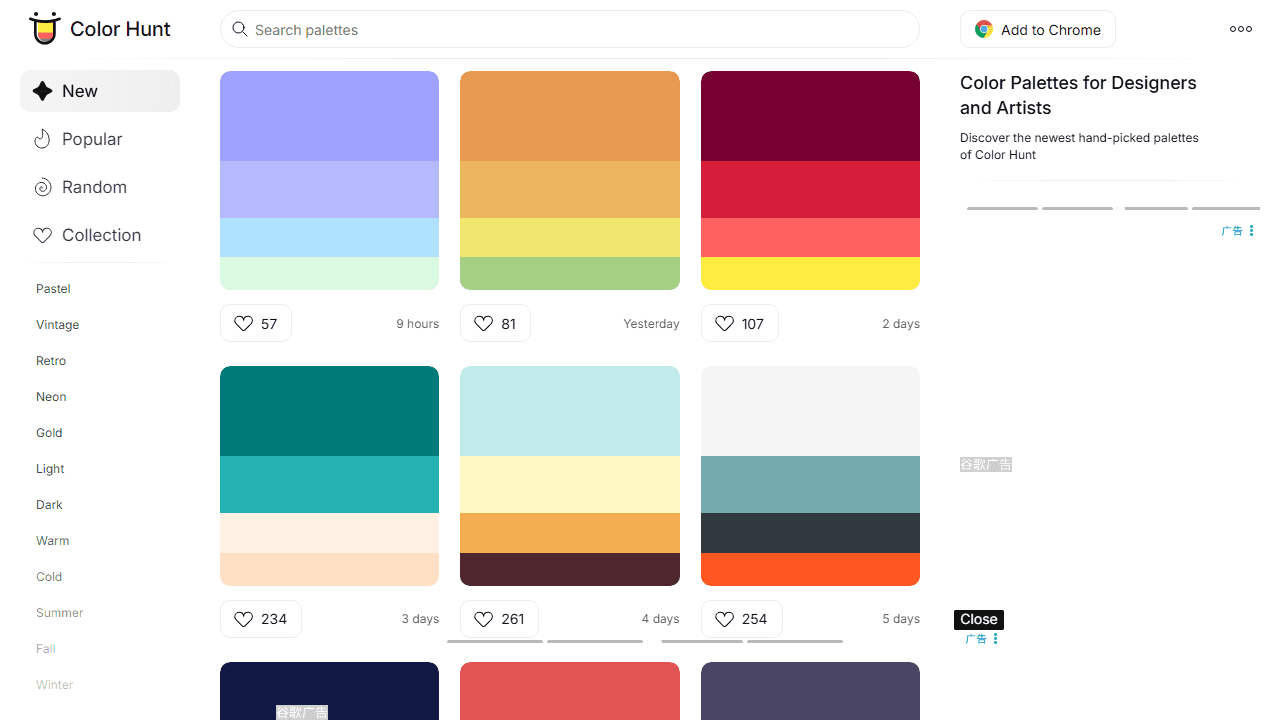Click the bright orange bottom swatch
The height and width of the screenshot is (720, 1280).
pos(810,569)
